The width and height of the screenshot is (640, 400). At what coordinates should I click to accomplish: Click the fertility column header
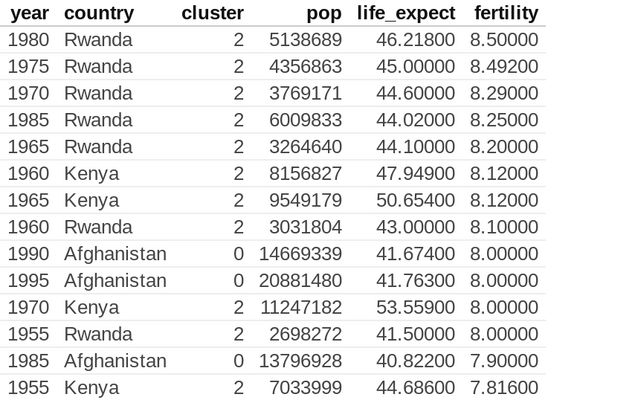tap(504, 14)
